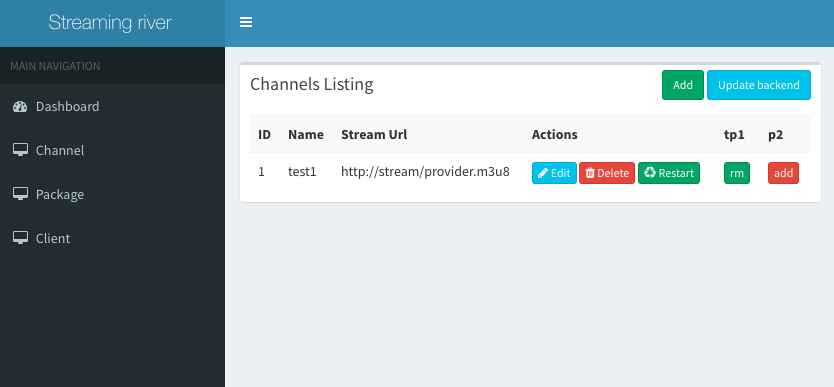Click the trash icon on Delete button
The image size is (834, 387).
point(590,173)
